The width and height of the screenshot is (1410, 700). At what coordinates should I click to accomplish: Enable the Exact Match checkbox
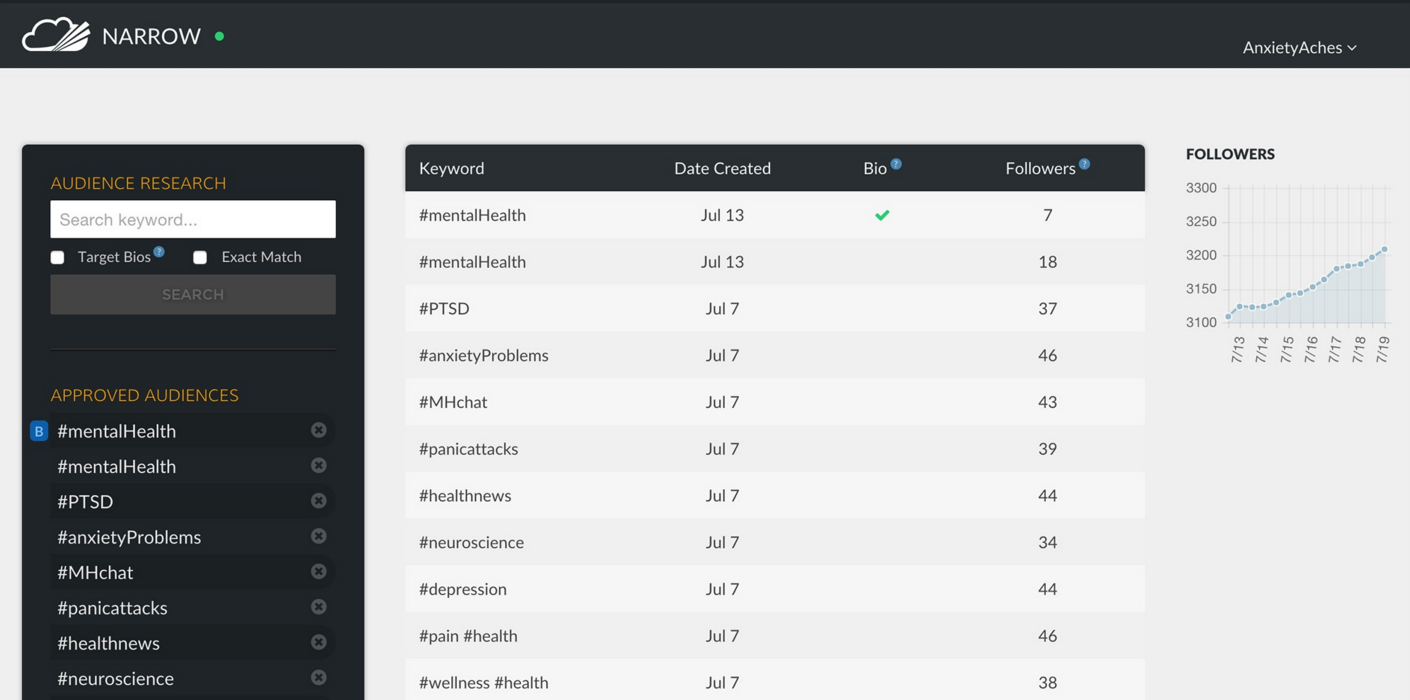(x=200, y=257)
